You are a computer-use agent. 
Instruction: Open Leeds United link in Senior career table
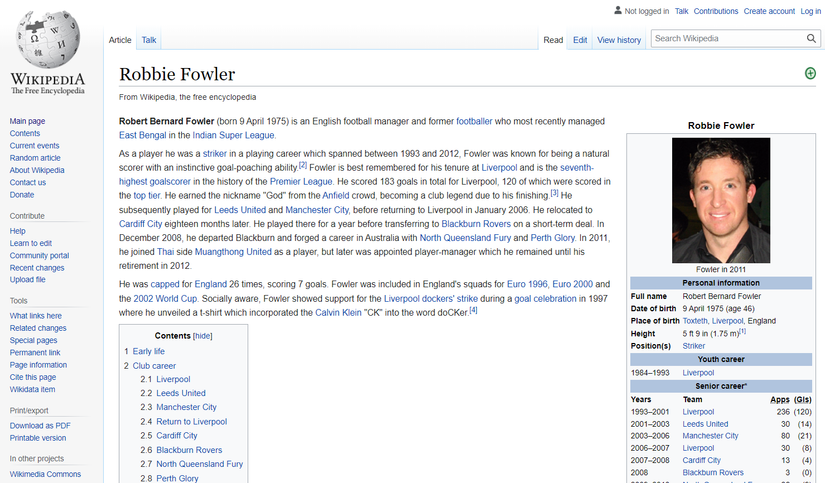(x=706, y=424)
